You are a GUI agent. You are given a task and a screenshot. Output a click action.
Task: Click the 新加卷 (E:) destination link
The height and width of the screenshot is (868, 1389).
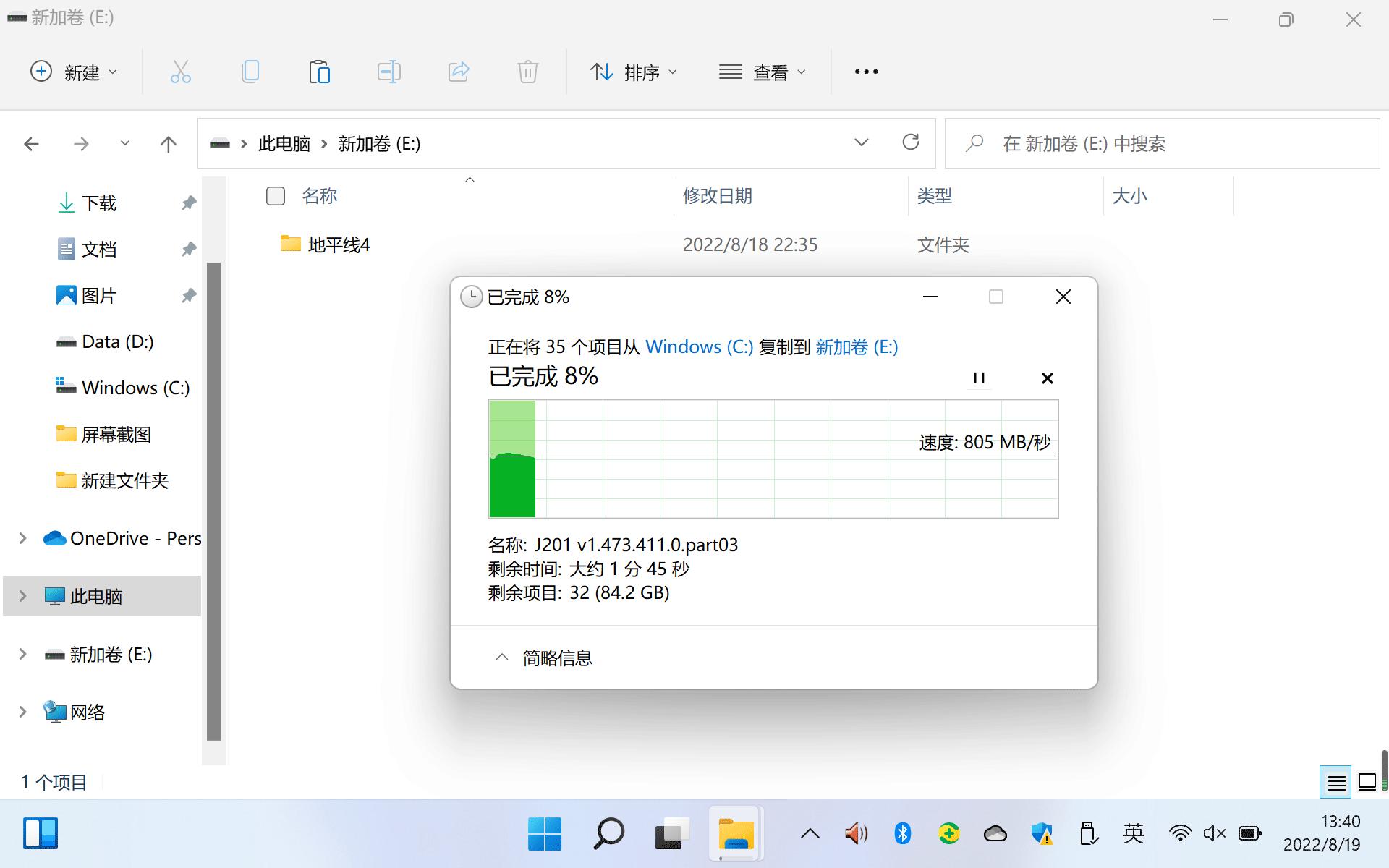(857, 347)
